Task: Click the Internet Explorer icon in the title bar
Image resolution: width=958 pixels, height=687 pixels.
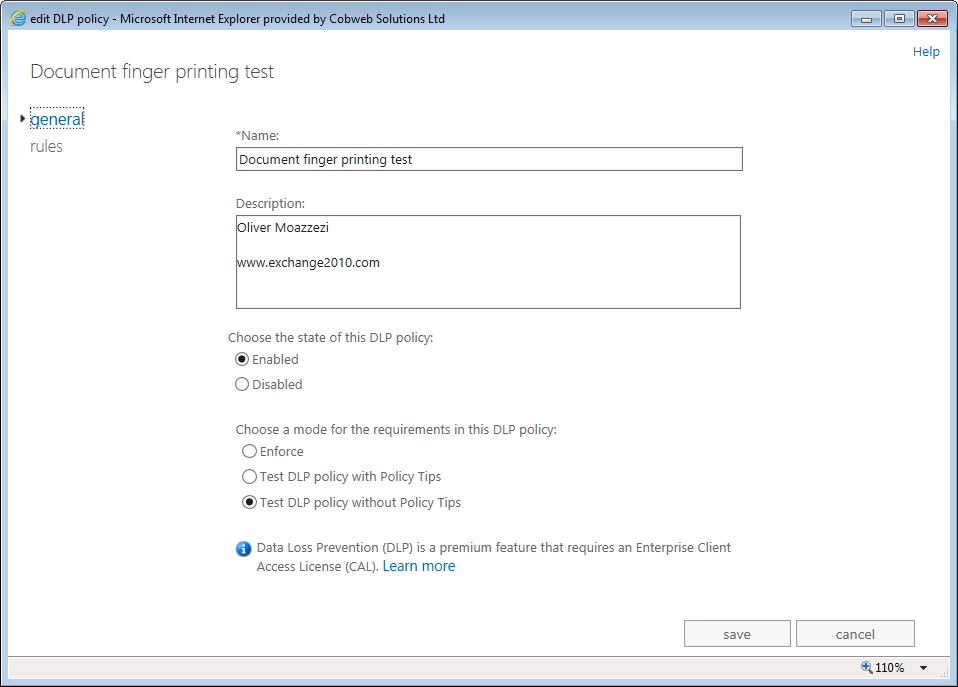Action: pos(16,17)
